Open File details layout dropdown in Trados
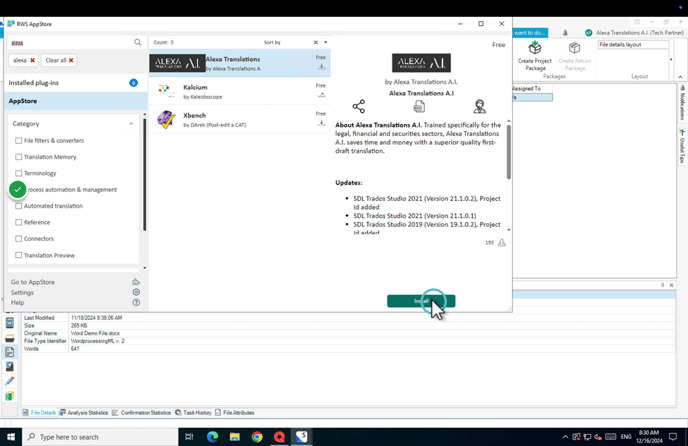The width and height of the screenshot is (688, 446). pos(633,45)
